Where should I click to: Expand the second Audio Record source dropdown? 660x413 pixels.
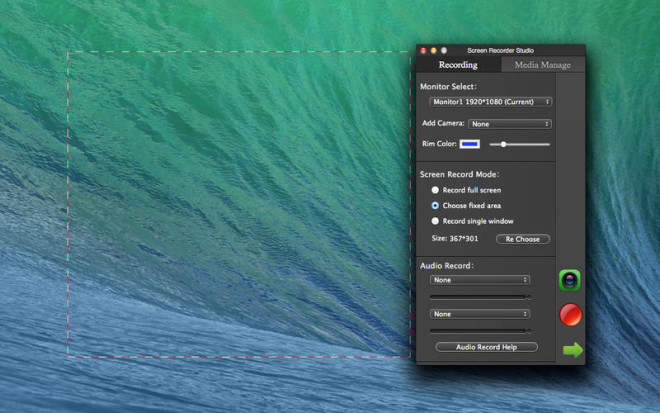click(480, 314)
